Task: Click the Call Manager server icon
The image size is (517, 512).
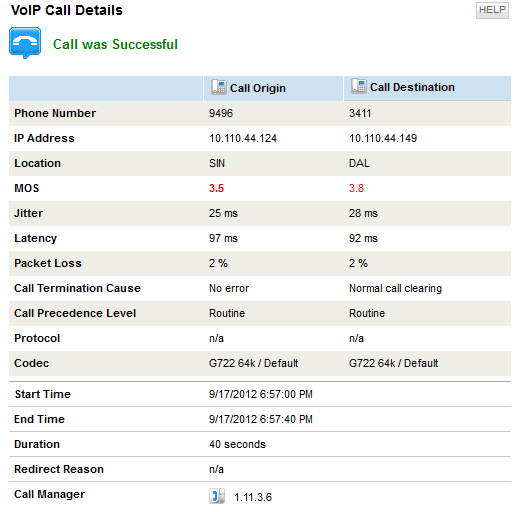Action: coord(217,496)
